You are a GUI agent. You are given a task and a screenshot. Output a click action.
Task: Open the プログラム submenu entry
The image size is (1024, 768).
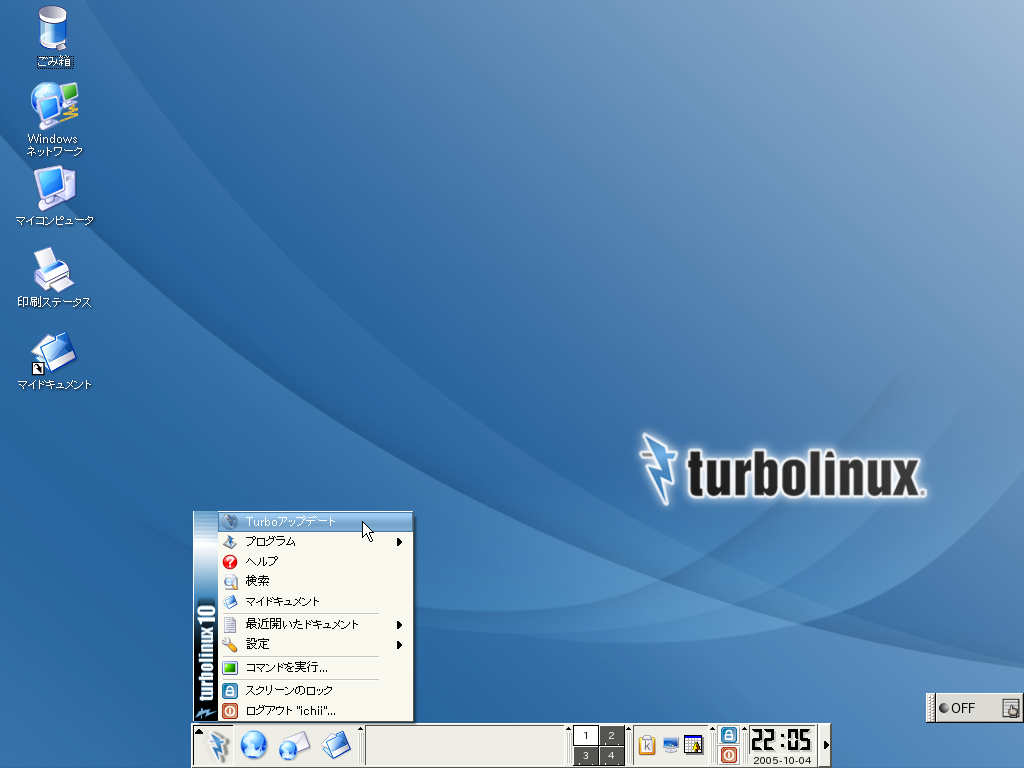315,541
